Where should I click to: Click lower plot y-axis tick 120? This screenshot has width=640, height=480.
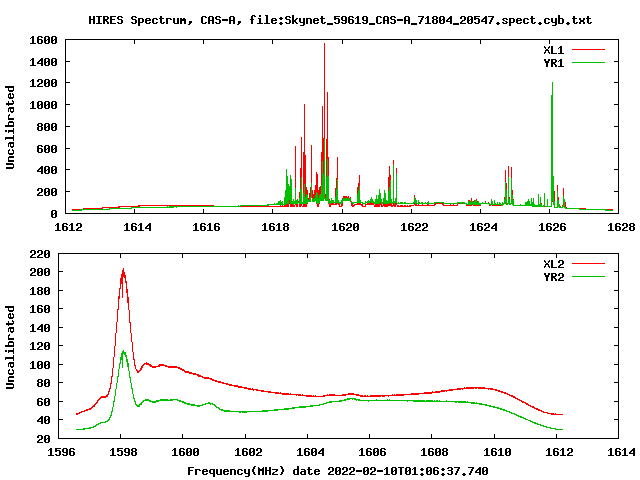(x=40, y=347)
